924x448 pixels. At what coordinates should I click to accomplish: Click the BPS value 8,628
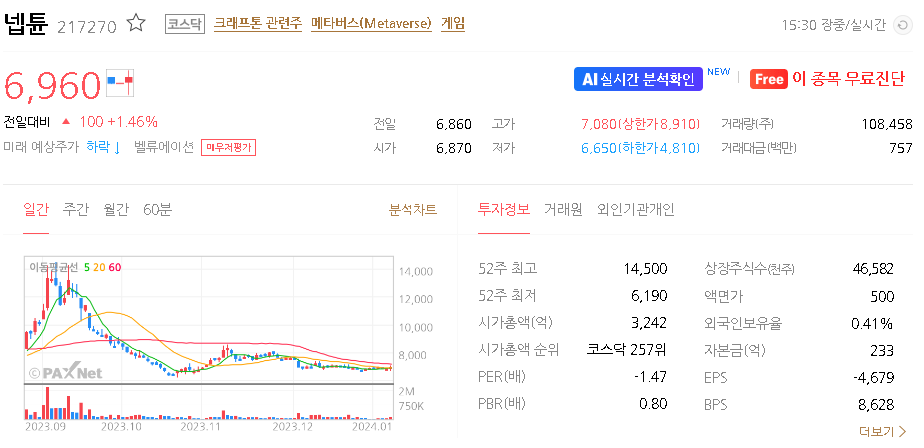pyautogui.click(x=877, y=404)
